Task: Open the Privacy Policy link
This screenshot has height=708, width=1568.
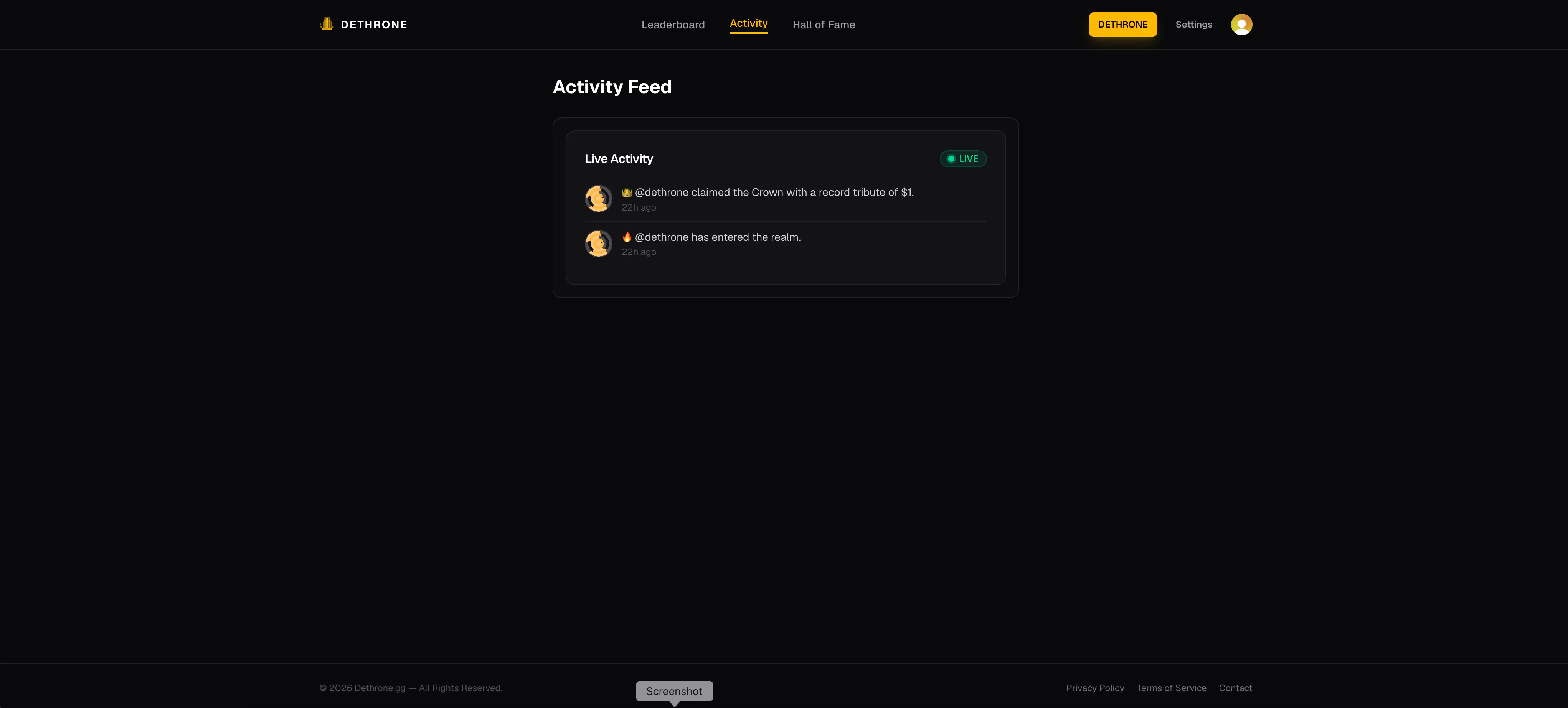Action: (1094, 688)
